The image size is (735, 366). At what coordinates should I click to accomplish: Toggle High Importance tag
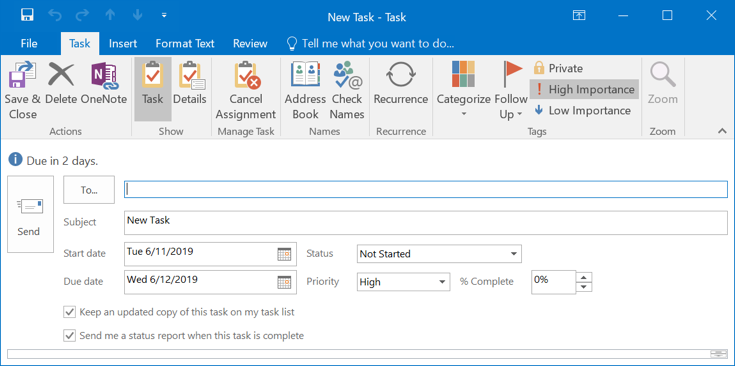click(585, 89)
